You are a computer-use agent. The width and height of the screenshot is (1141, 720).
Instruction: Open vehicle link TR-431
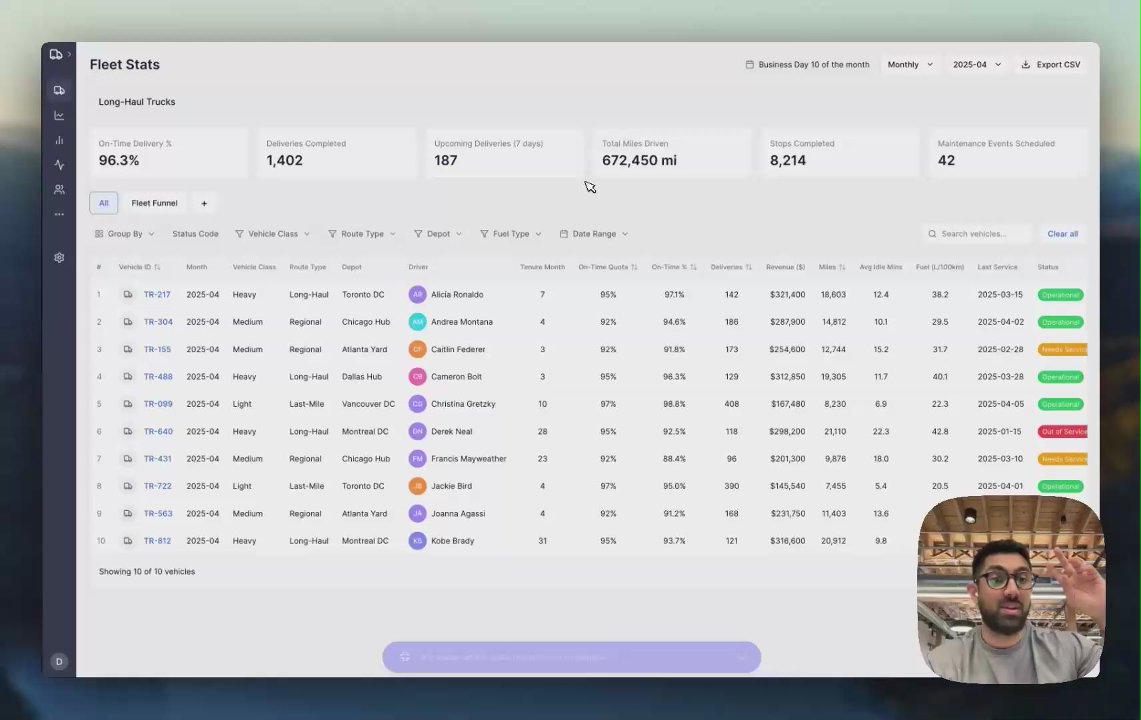tap(157, 459)
